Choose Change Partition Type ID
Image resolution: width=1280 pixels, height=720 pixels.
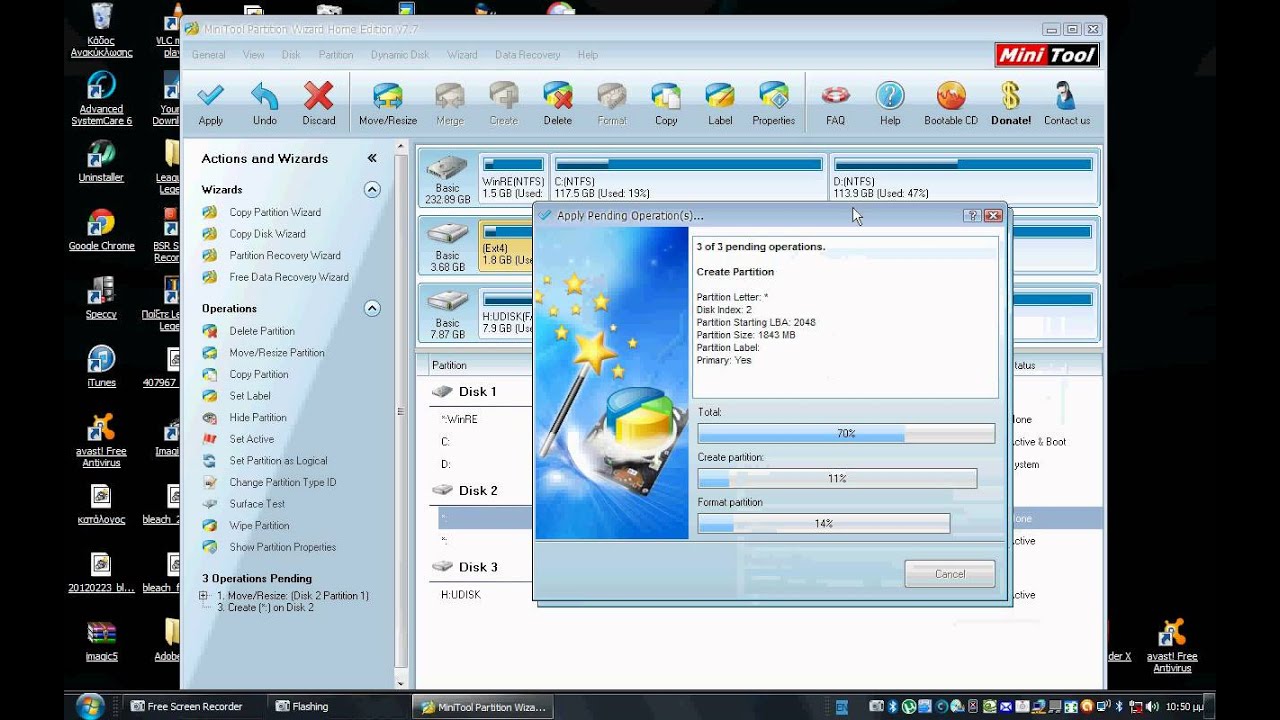(x=283, y=483)
